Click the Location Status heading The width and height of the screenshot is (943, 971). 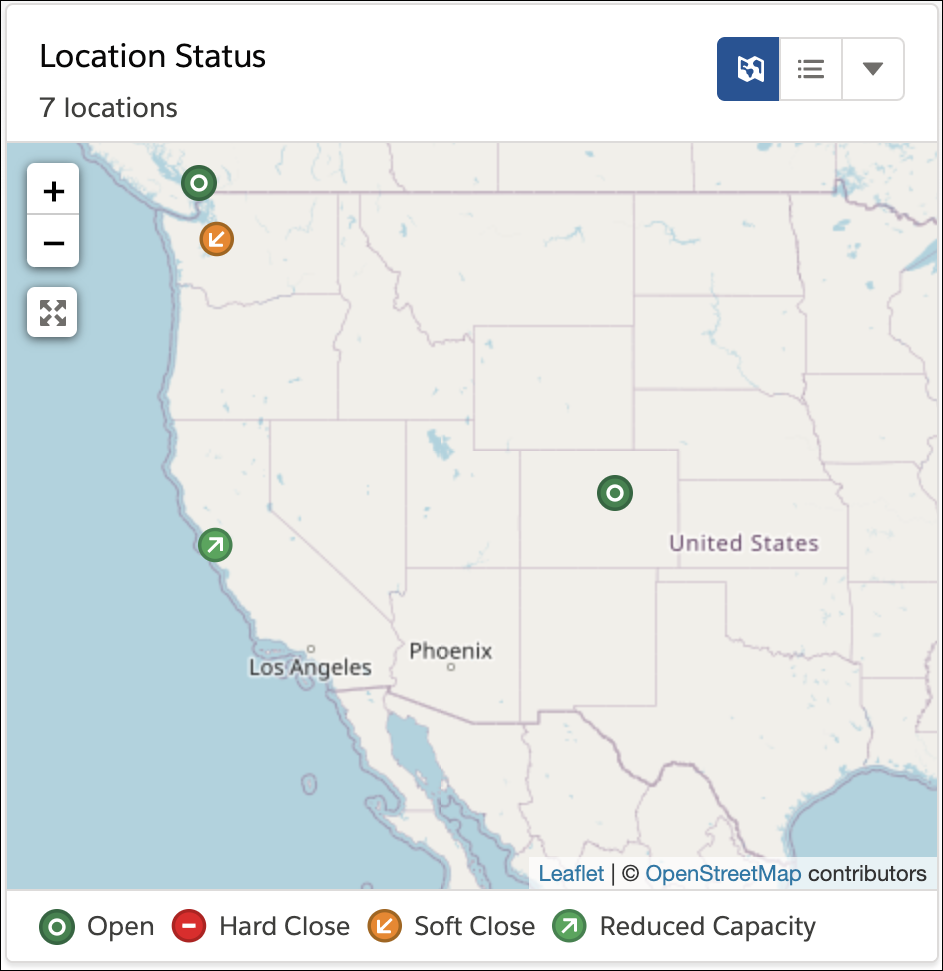coord(153,56)
